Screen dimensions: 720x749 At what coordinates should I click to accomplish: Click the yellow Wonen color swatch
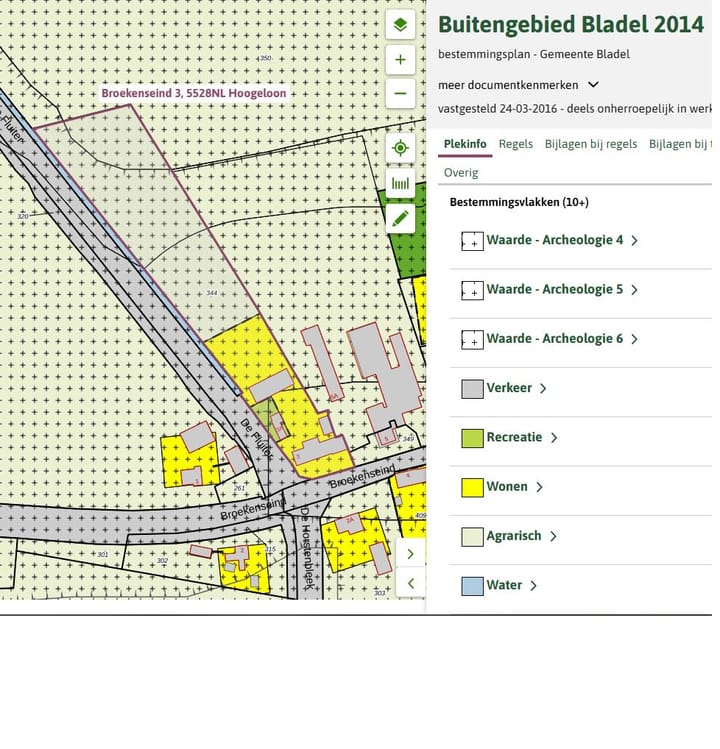472,487
